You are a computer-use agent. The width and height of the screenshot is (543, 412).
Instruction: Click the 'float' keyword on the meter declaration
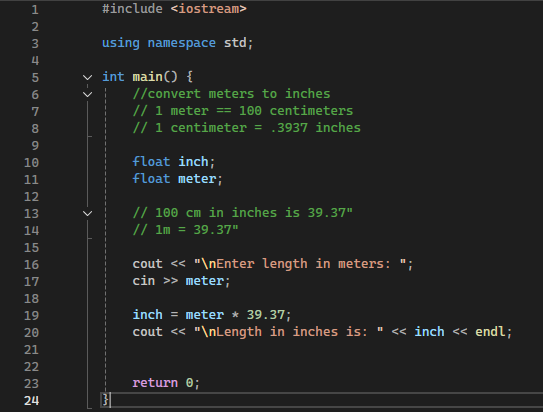[x=151, y=179]
